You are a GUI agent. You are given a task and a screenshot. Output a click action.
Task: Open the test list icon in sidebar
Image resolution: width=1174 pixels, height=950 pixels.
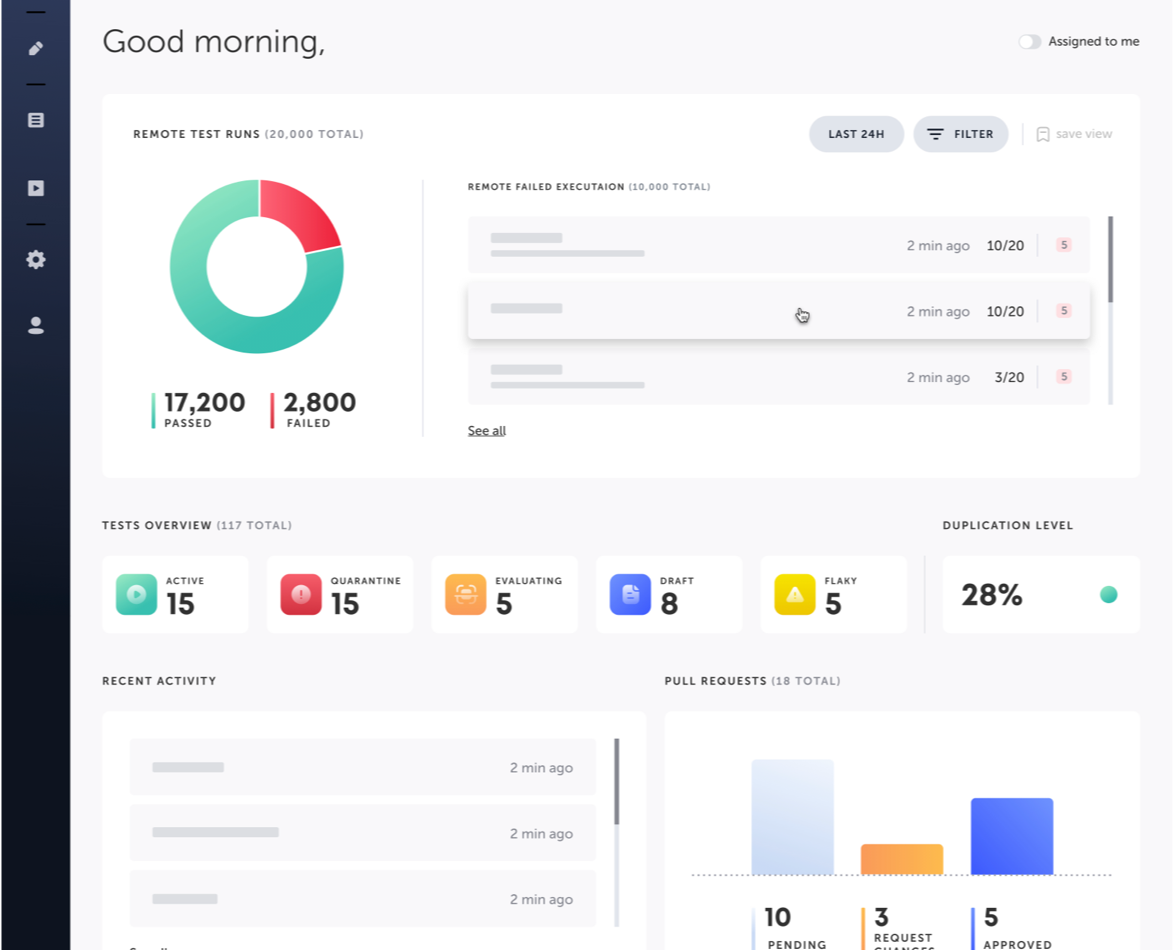35,119
